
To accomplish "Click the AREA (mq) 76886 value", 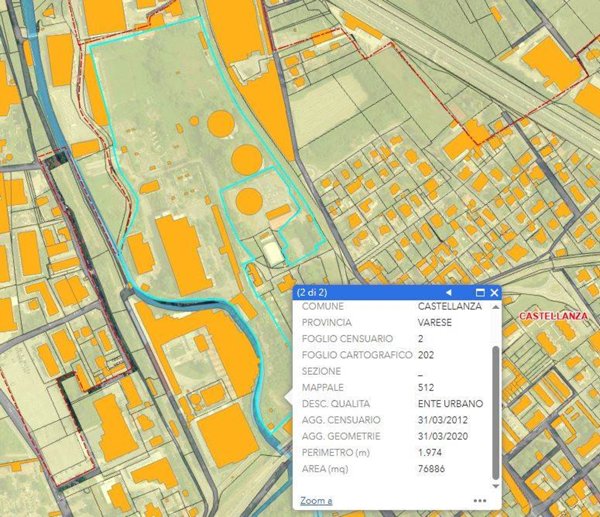I will pos(431,469).
